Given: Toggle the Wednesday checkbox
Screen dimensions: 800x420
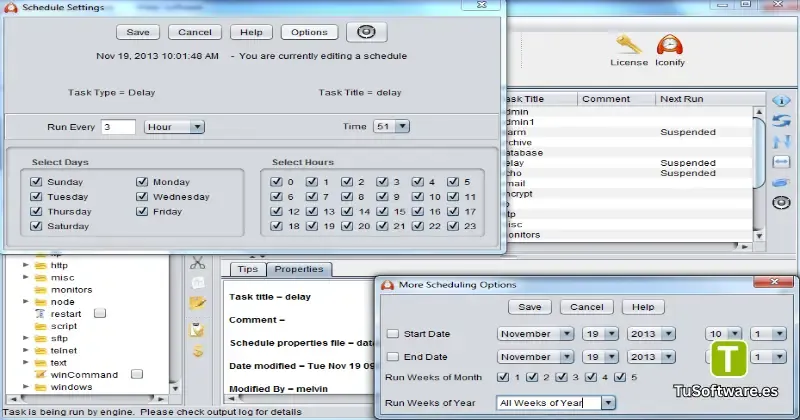Looking at the screenshot, I should [x=142, y=196].
